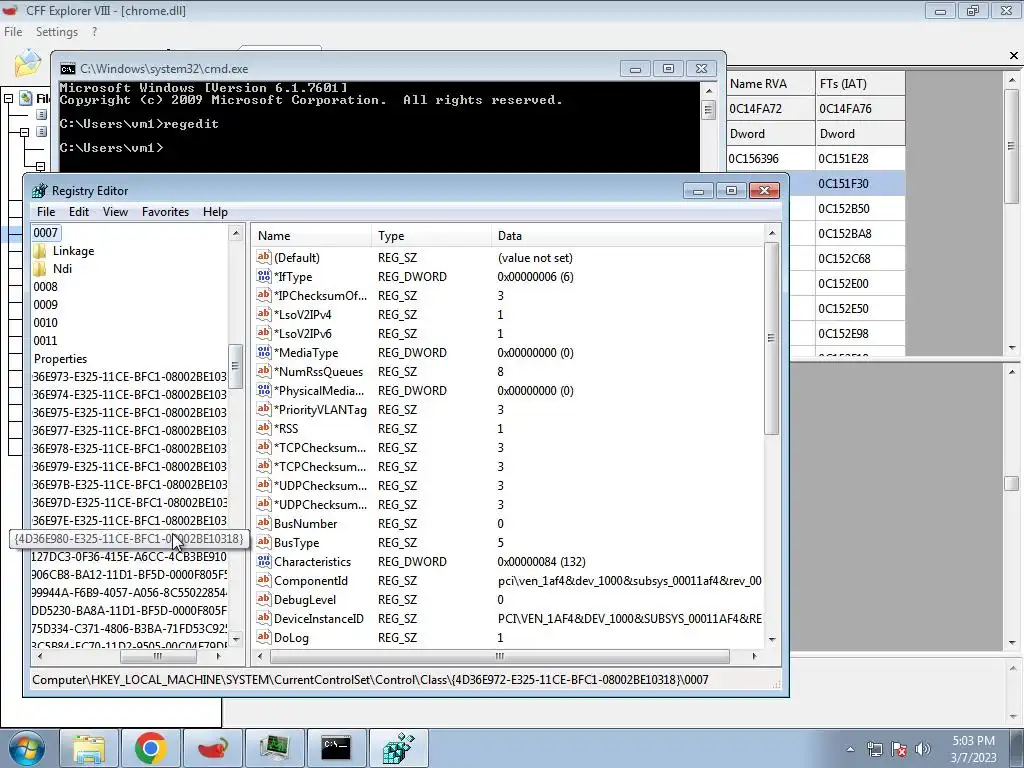The height and width of the screenshot is (768, 1024).
Task: Select the 0007 registry key
Action: click(x=46, y=232)
